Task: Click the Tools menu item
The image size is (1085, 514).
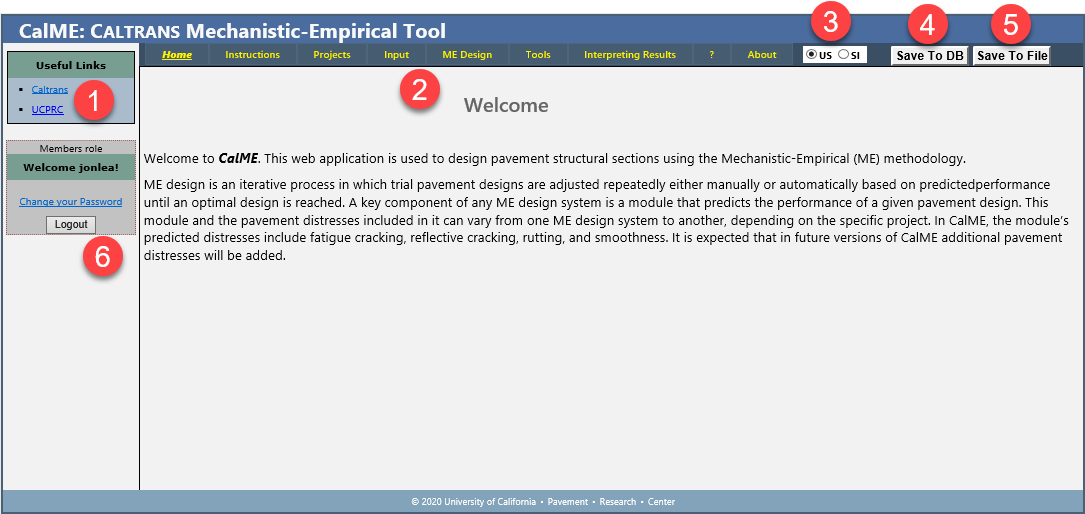Action: click(x=538, y=55)
